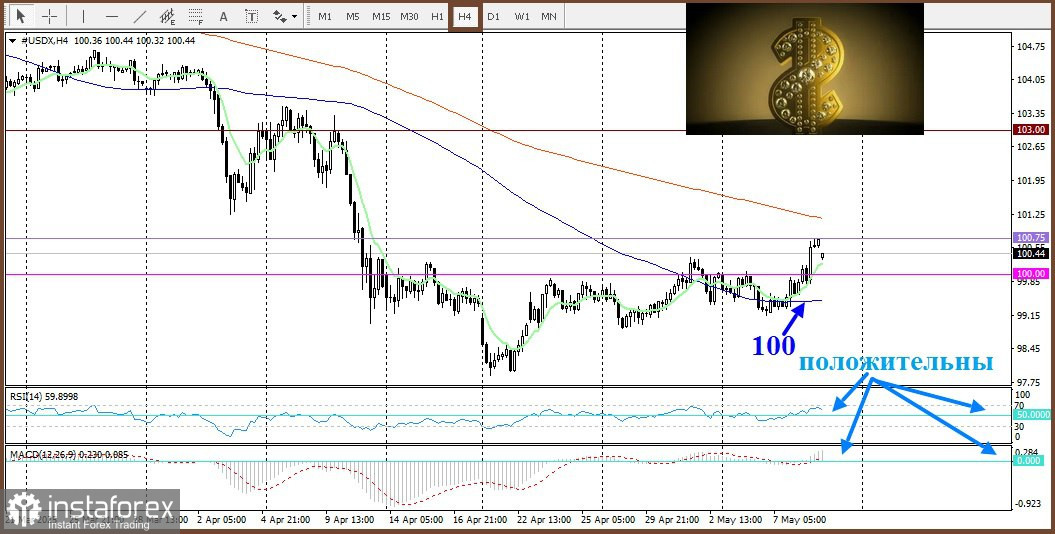Image resolution: width=1055 pixels, height=534 pixels.
Task: Click the 99.15 price scale value
Action: (x=1031, y=315)
